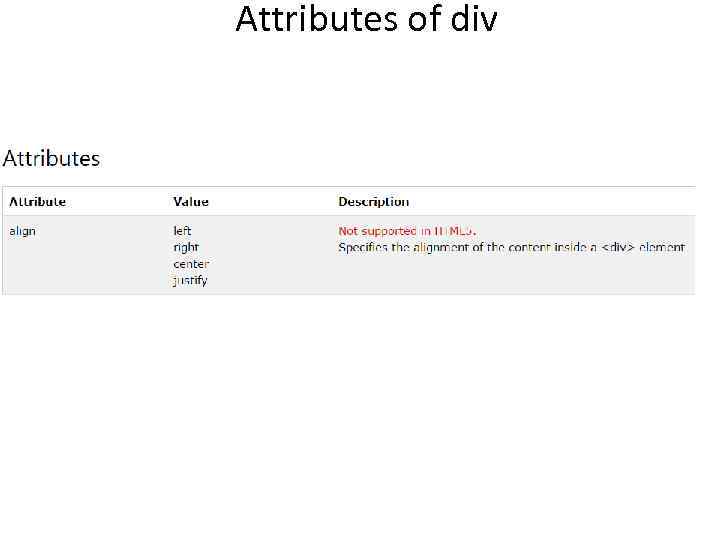Select the "Attributes" section heading
The image size is (720, 540).
point(51,158)
